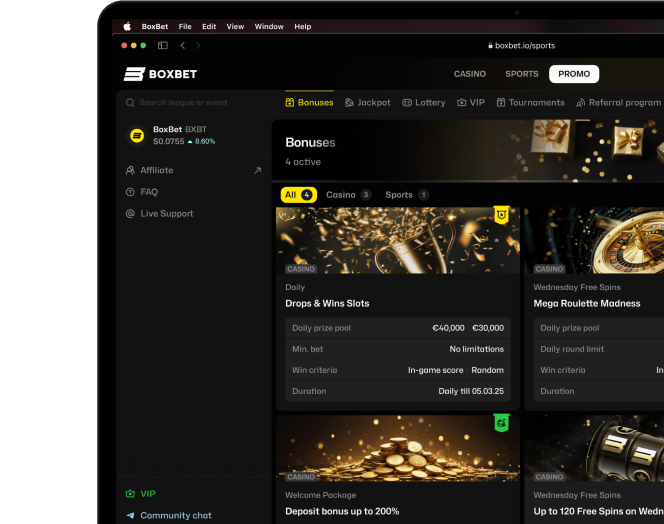Screen dimensions: 664x524
Task: Open the Up to 120 Free Spins card title
Action: tap(598, 511)
